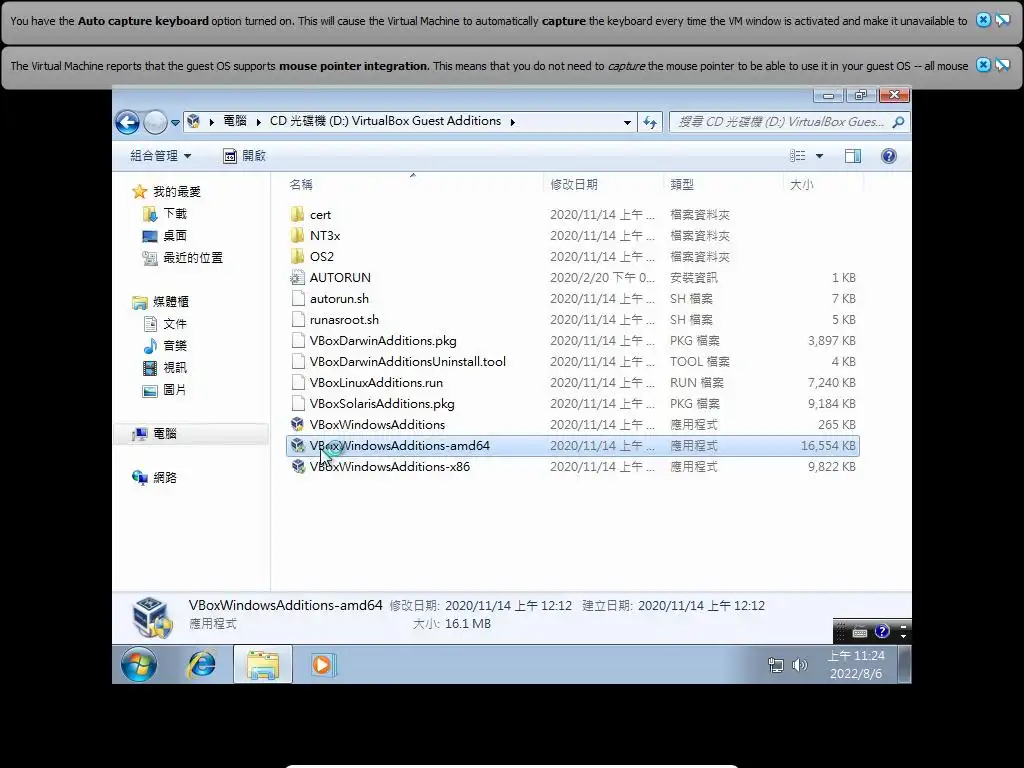Image resolution: width=1024 pixels, height=768 pixels.
Task: Click the VBoxWindowsAdditions-x86 application icon
Action: [298, 466]
